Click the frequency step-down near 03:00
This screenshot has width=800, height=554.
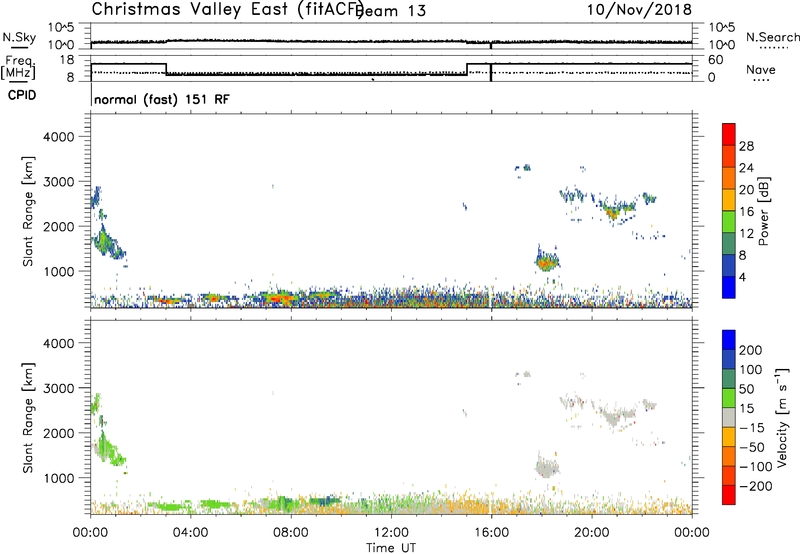[166, 69]
